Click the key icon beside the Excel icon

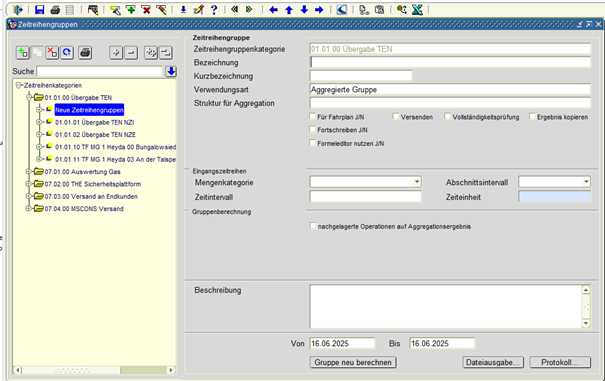pyautogui.click(x=402, y=10)
